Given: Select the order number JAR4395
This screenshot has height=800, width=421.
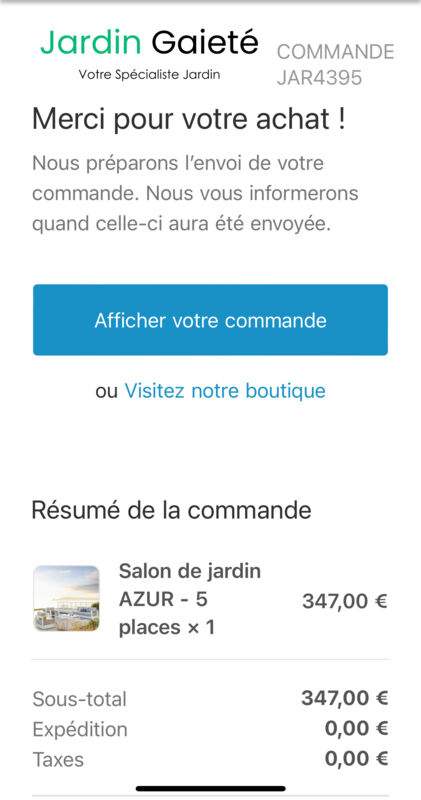Looking at the screenshot, I should point(319,78).
